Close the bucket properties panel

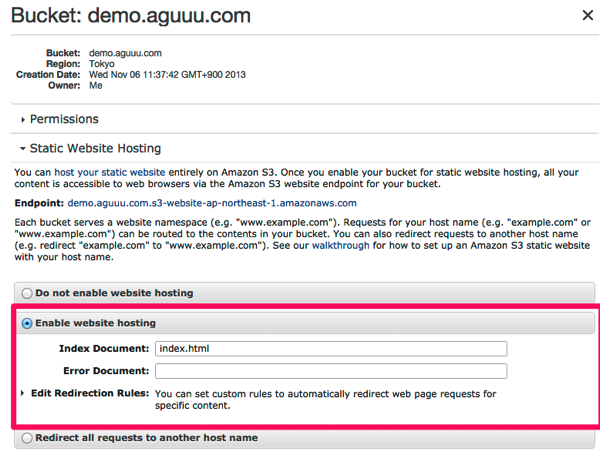click(x=587, y=15)
